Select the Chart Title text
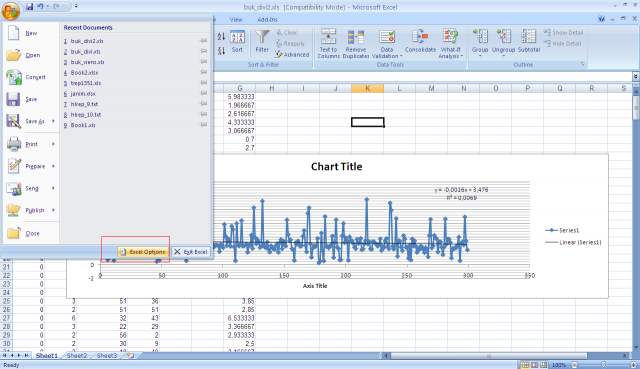The width and height of the screenshot is (640, 369). 336,167
